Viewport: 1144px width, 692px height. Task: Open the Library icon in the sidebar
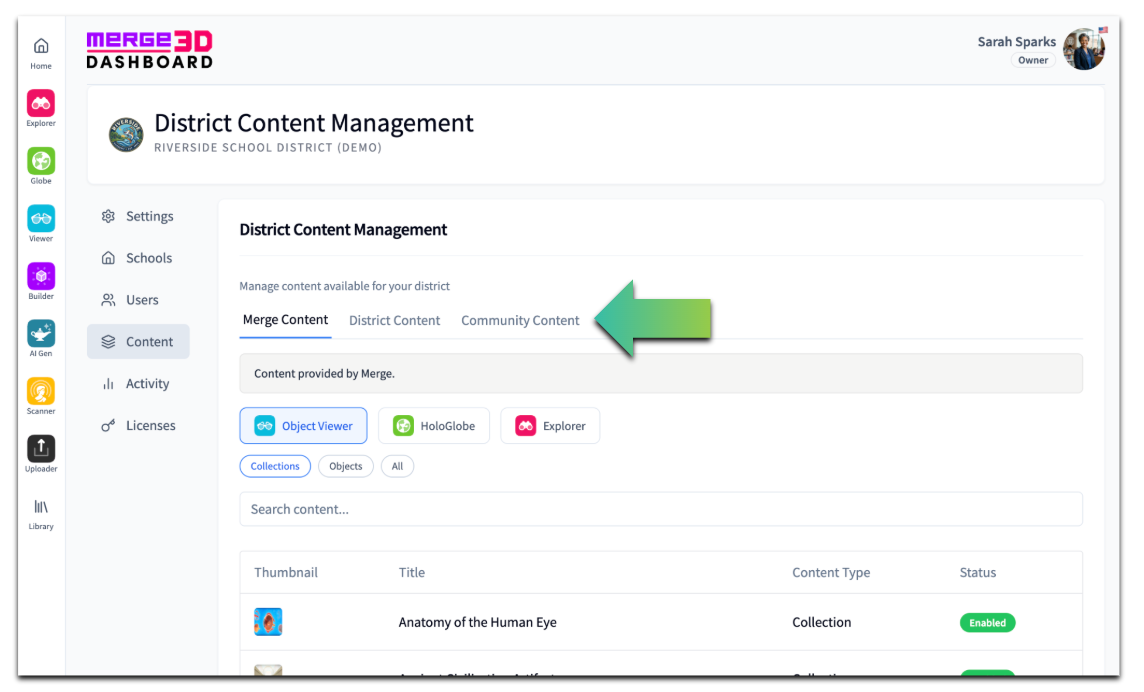41,507
